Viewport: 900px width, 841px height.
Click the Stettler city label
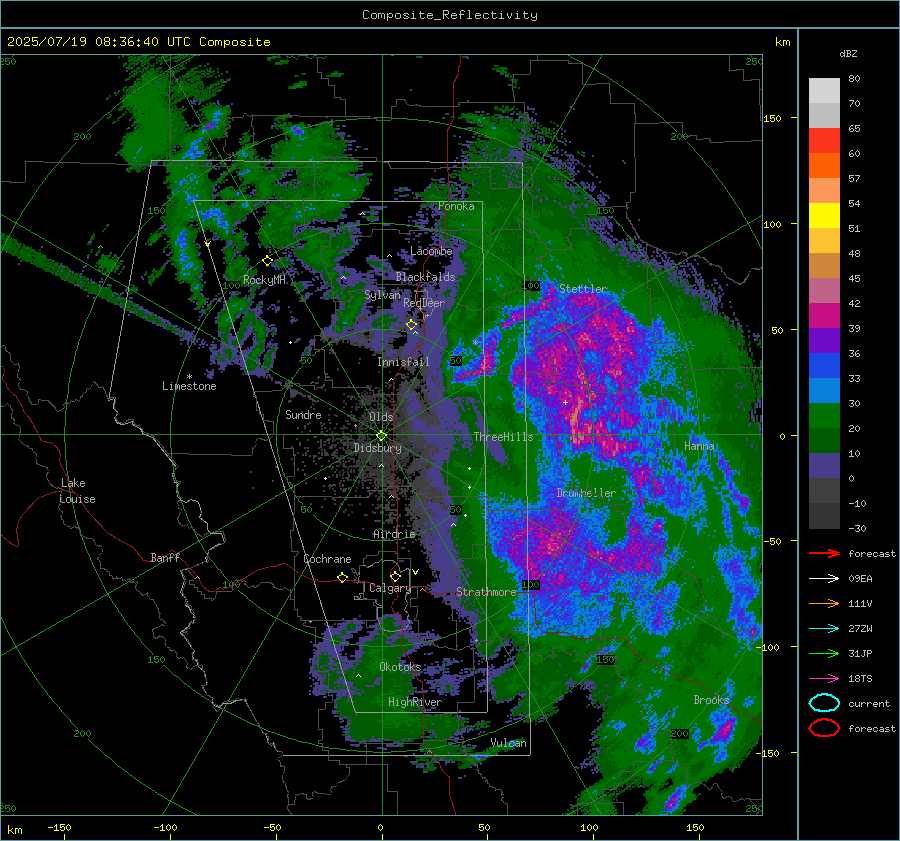coord(583,289)
